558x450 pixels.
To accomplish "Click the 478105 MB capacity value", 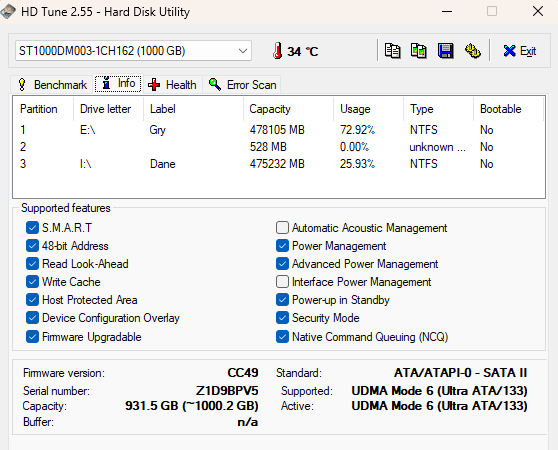I will pyautogui.click(x=277, y=130).
